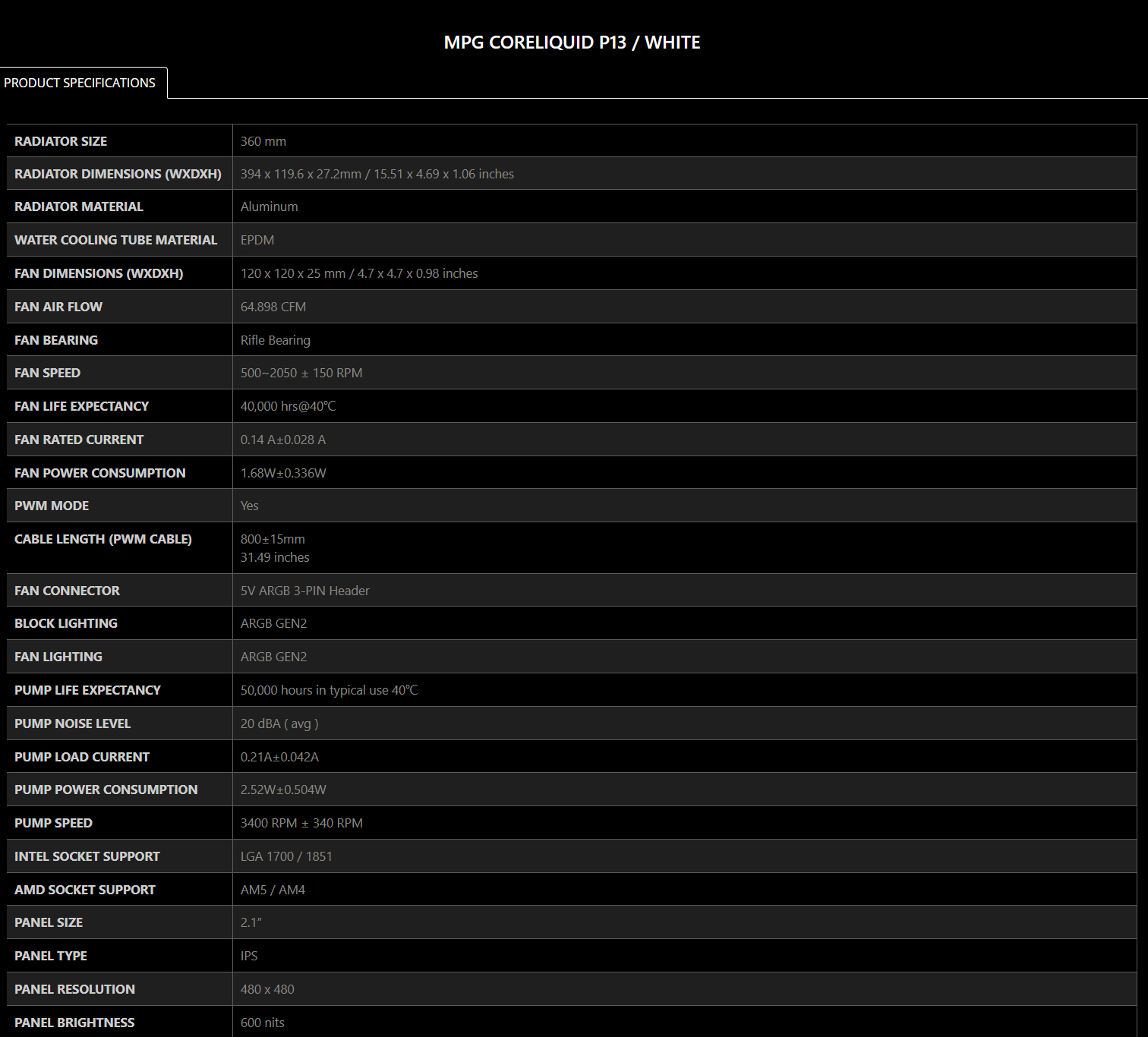Select the 40,000 hrs@40℃ value

289,406
